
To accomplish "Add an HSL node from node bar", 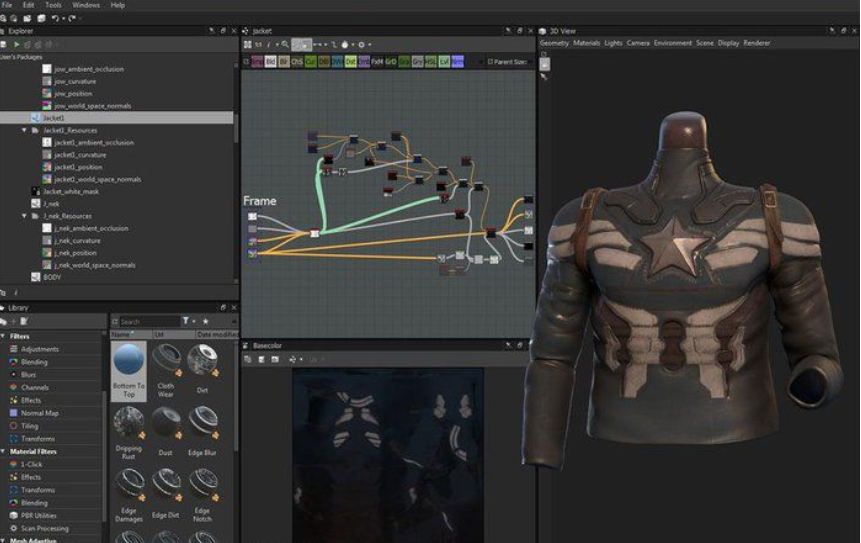I will click(430, 61).
